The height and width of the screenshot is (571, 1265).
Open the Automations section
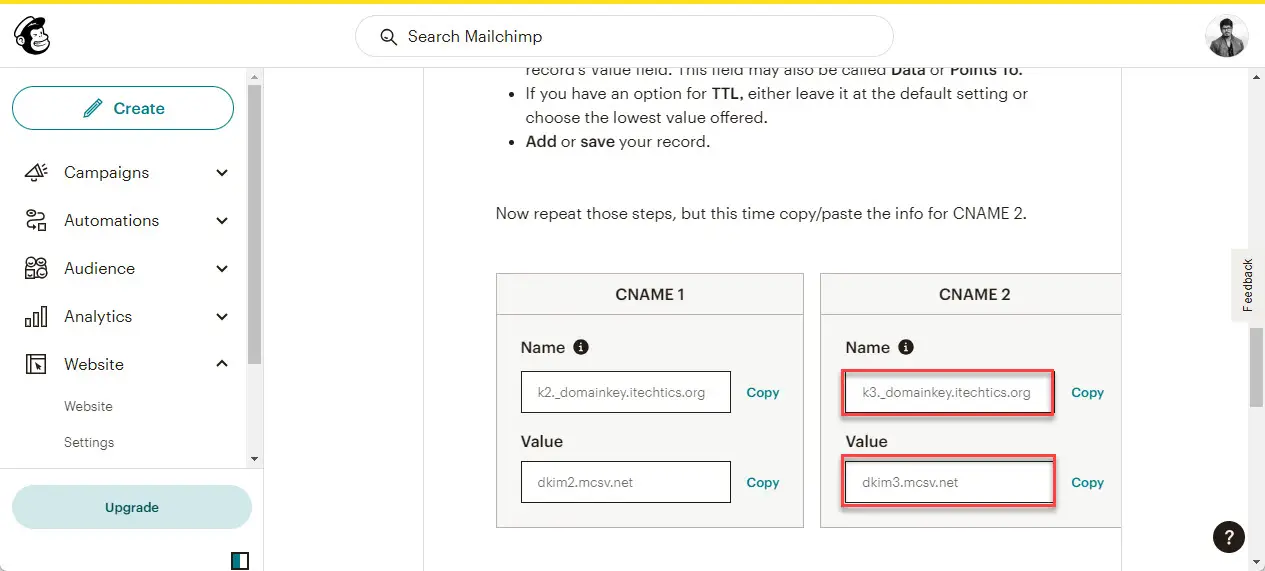(x=111, y=220)
